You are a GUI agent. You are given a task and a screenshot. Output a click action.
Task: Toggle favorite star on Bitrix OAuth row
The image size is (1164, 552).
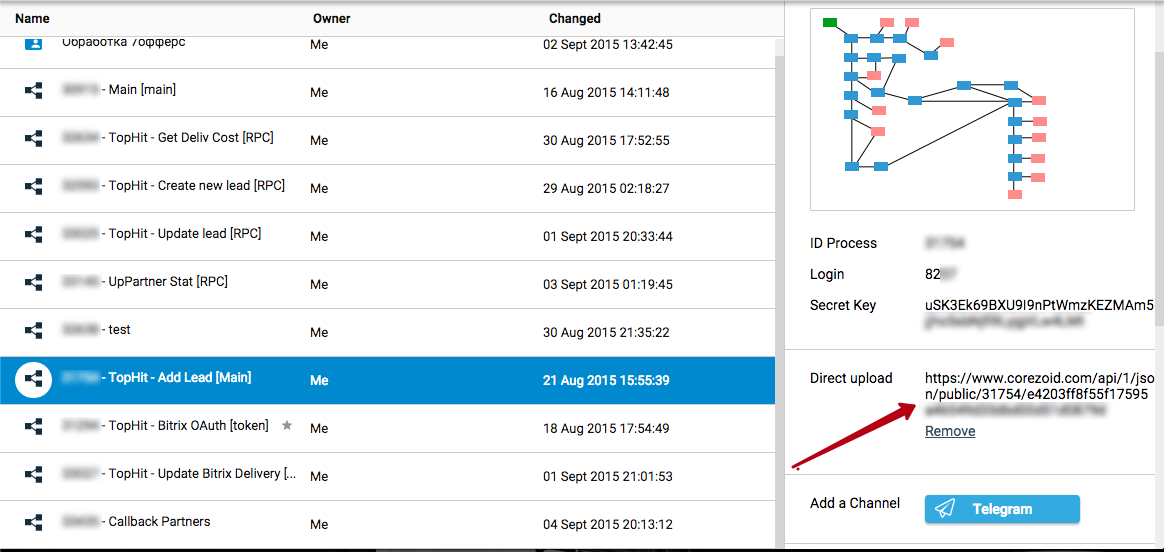tap(287, 426)
